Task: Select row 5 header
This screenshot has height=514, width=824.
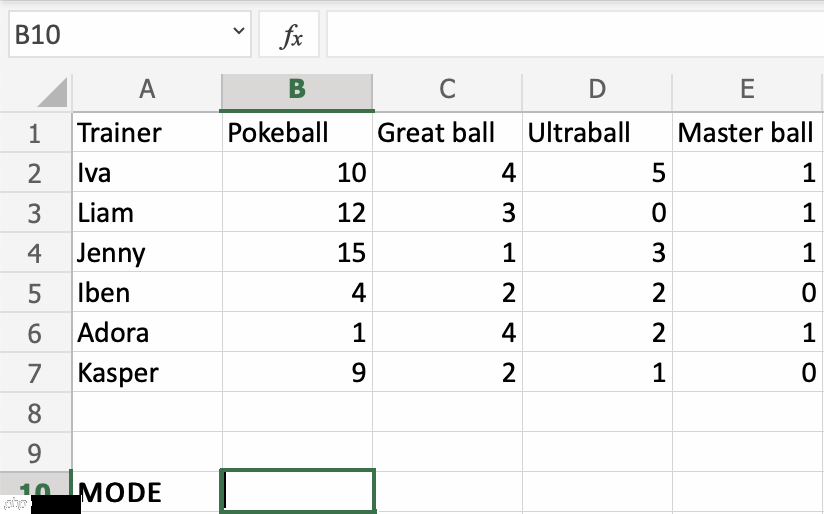Action: coord(35,292)
